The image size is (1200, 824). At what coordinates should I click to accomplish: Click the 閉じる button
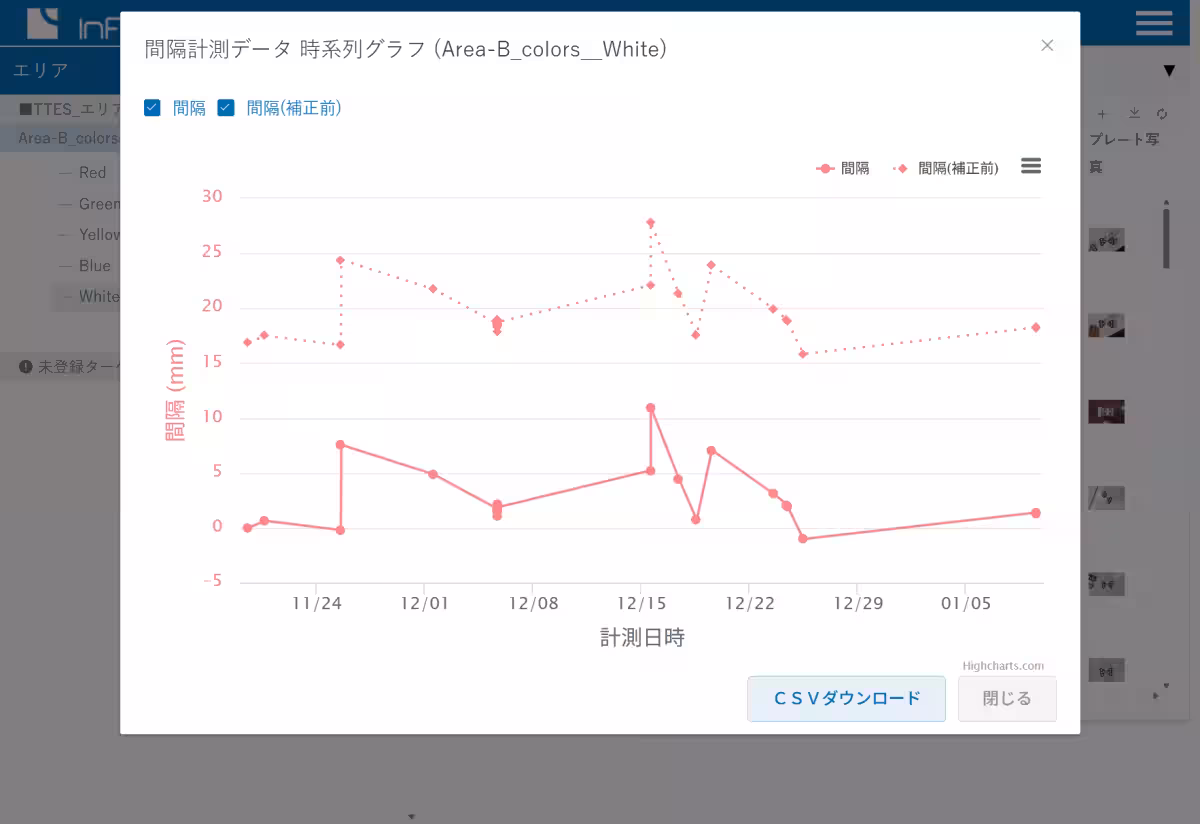point(1006,698)
